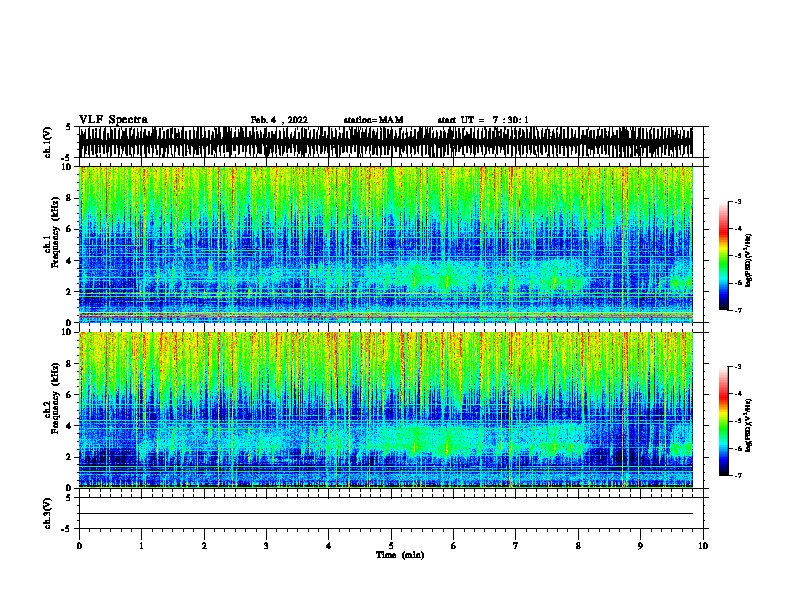
Task: Click the "3" tick on the time axis
Action: pyautogui.click(x=266, y=545)
